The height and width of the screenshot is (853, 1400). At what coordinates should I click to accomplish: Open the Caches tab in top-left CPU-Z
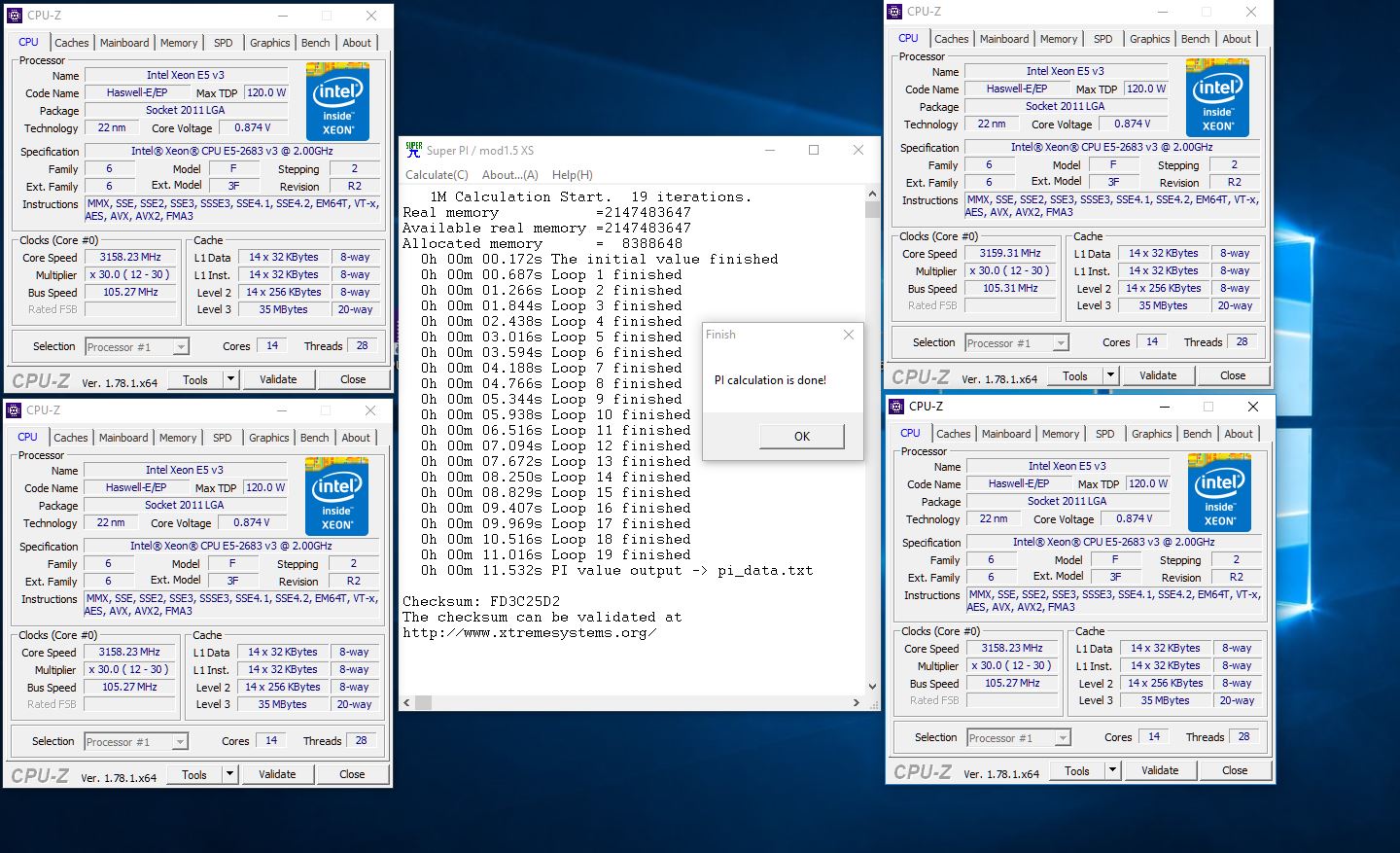71,43
